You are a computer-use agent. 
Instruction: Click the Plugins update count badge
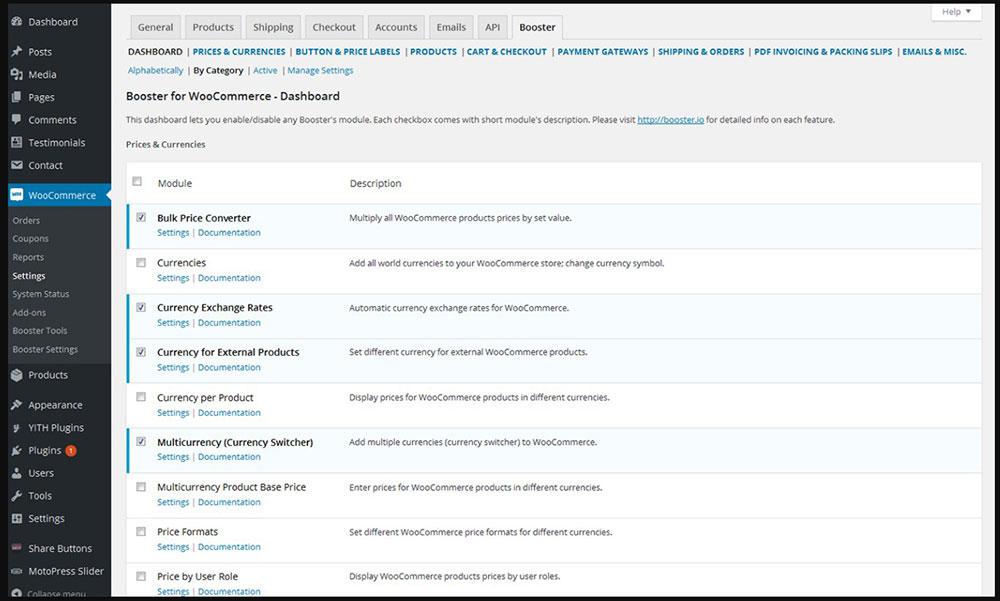(x=71, y=450)
